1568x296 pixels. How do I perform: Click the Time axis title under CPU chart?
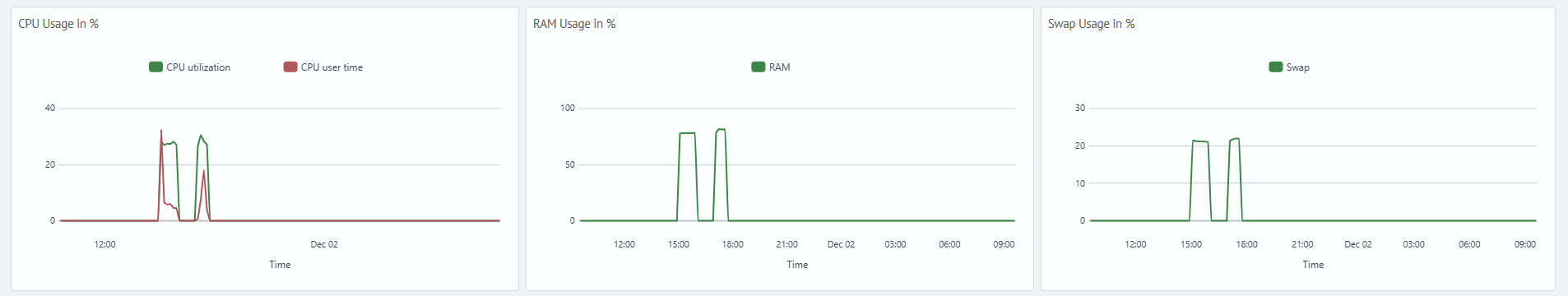click(280, 265)
